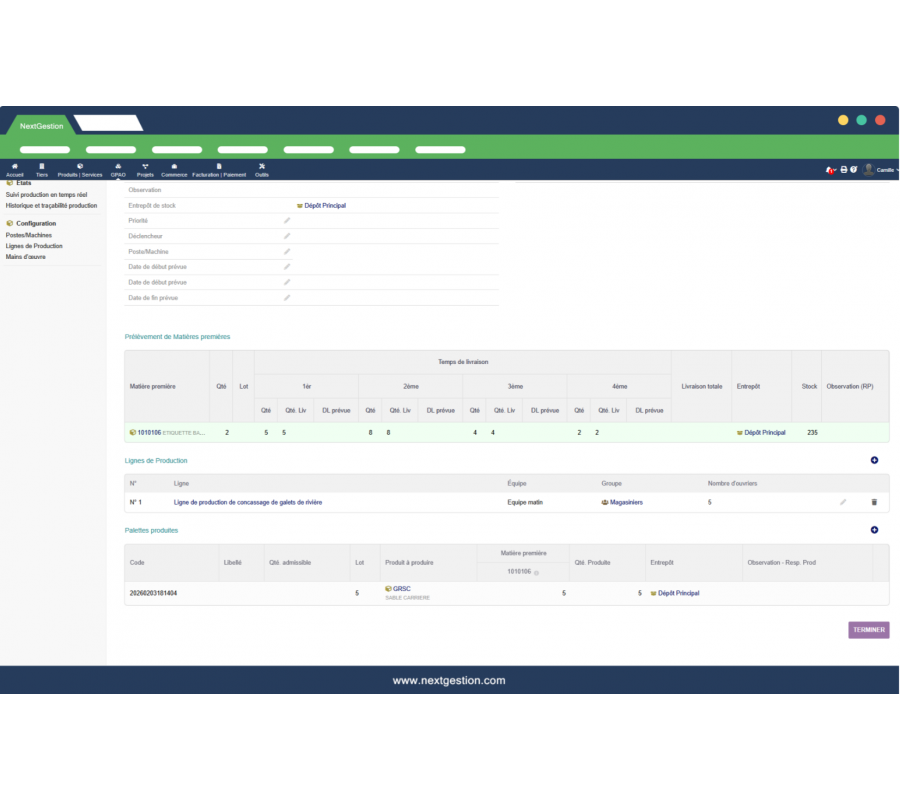The width and height of the screenshot is (900, 800).
Task: Add a produced palette using plus icon
Action: point(874,530)
